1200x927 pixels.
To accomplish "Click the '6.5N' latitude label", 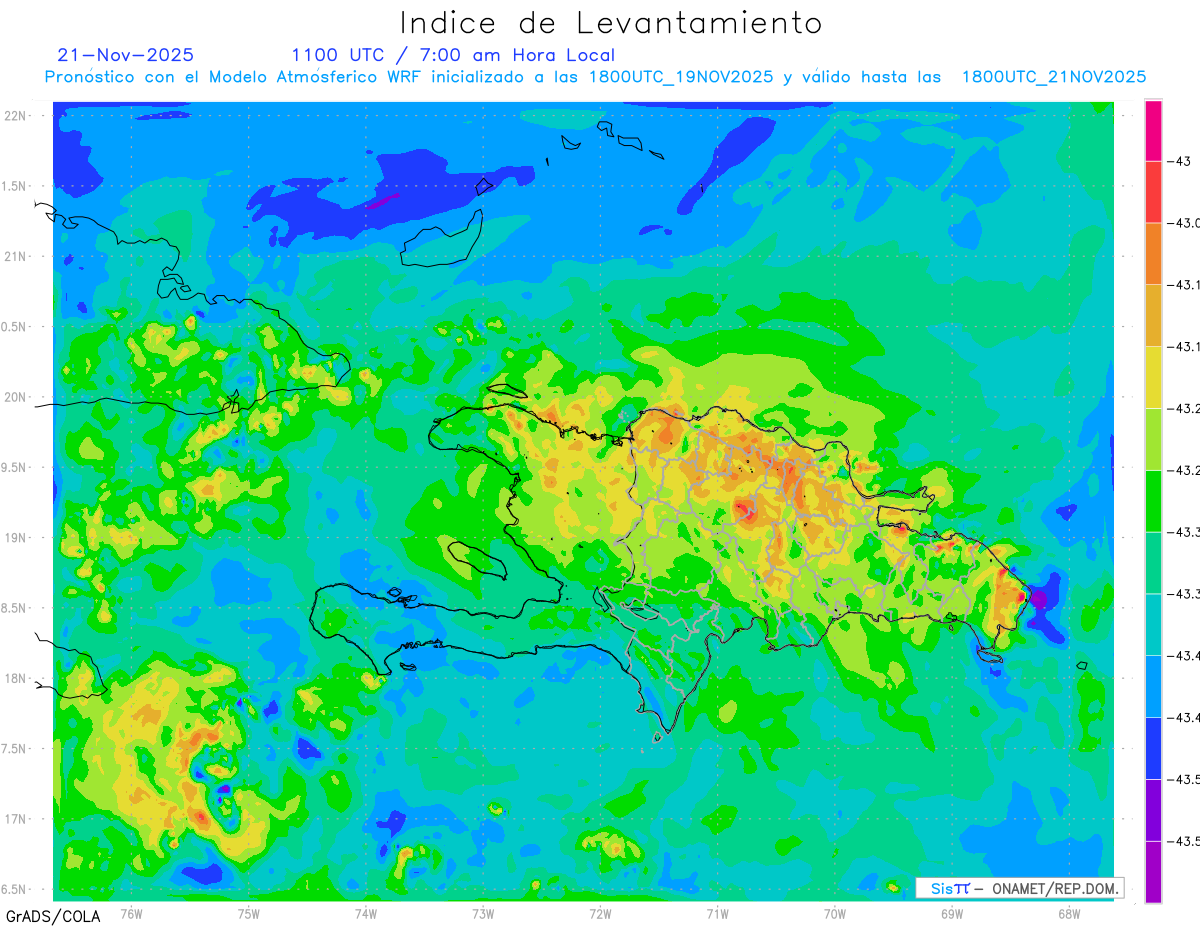I will tap(15, 890).
